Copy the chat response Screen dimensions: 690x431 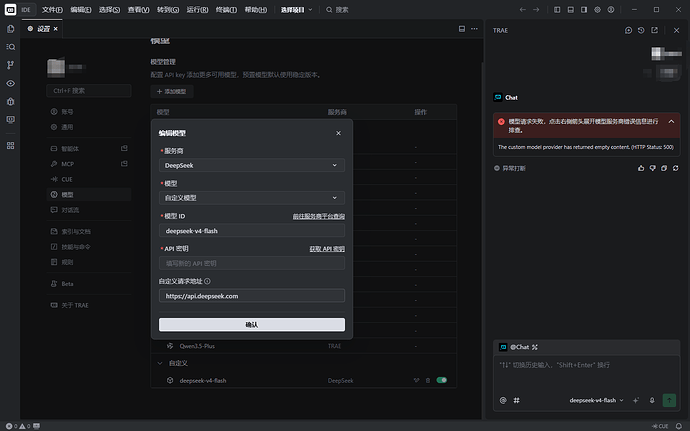click(664, 168)
